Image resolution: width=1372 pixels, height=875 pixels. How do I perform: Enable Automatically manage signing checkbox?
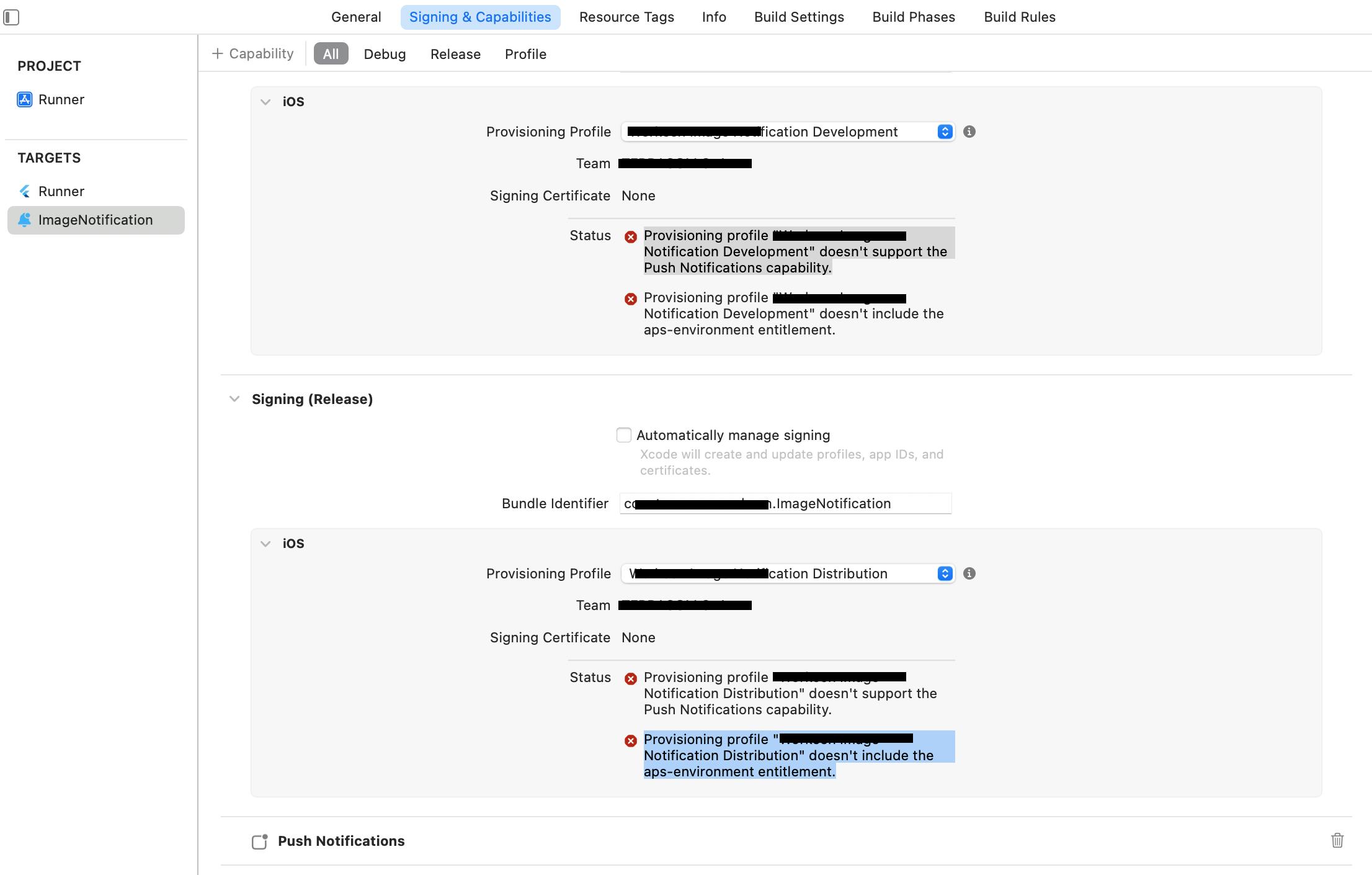coord(624,435)
